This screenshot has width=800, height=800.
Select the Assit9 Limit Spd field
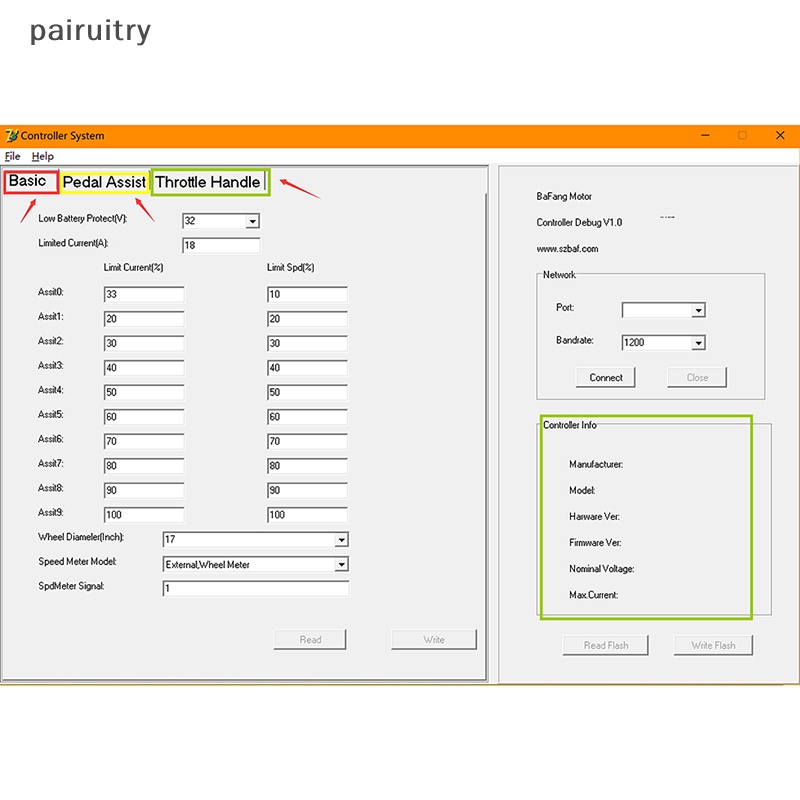(307, 515)
